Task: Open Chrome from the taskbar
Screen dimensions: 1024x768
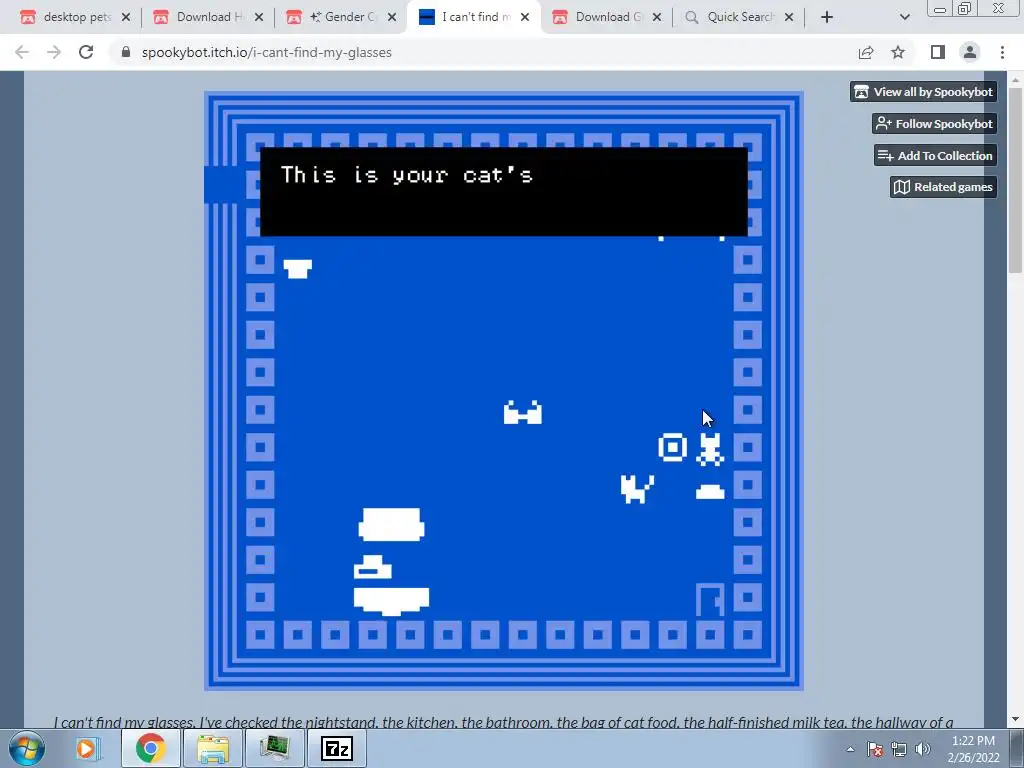Action: (151, 748)
